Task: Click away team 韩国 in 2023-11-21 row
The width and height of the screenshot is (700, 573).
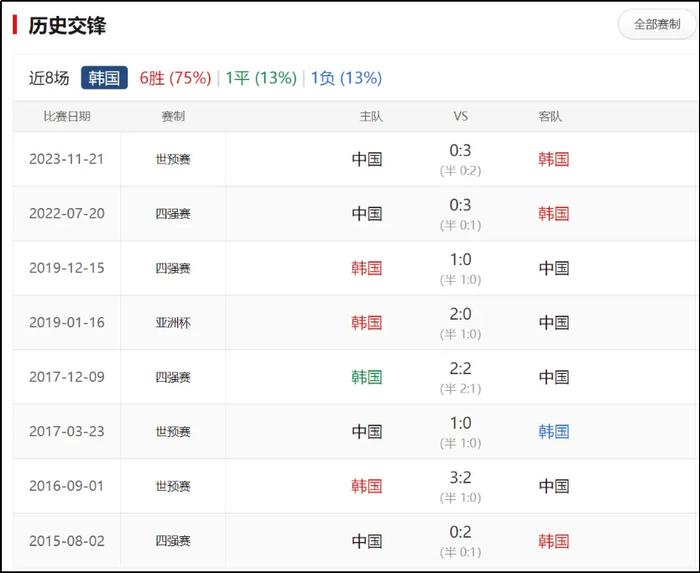Action: click(x=554, y=159)
